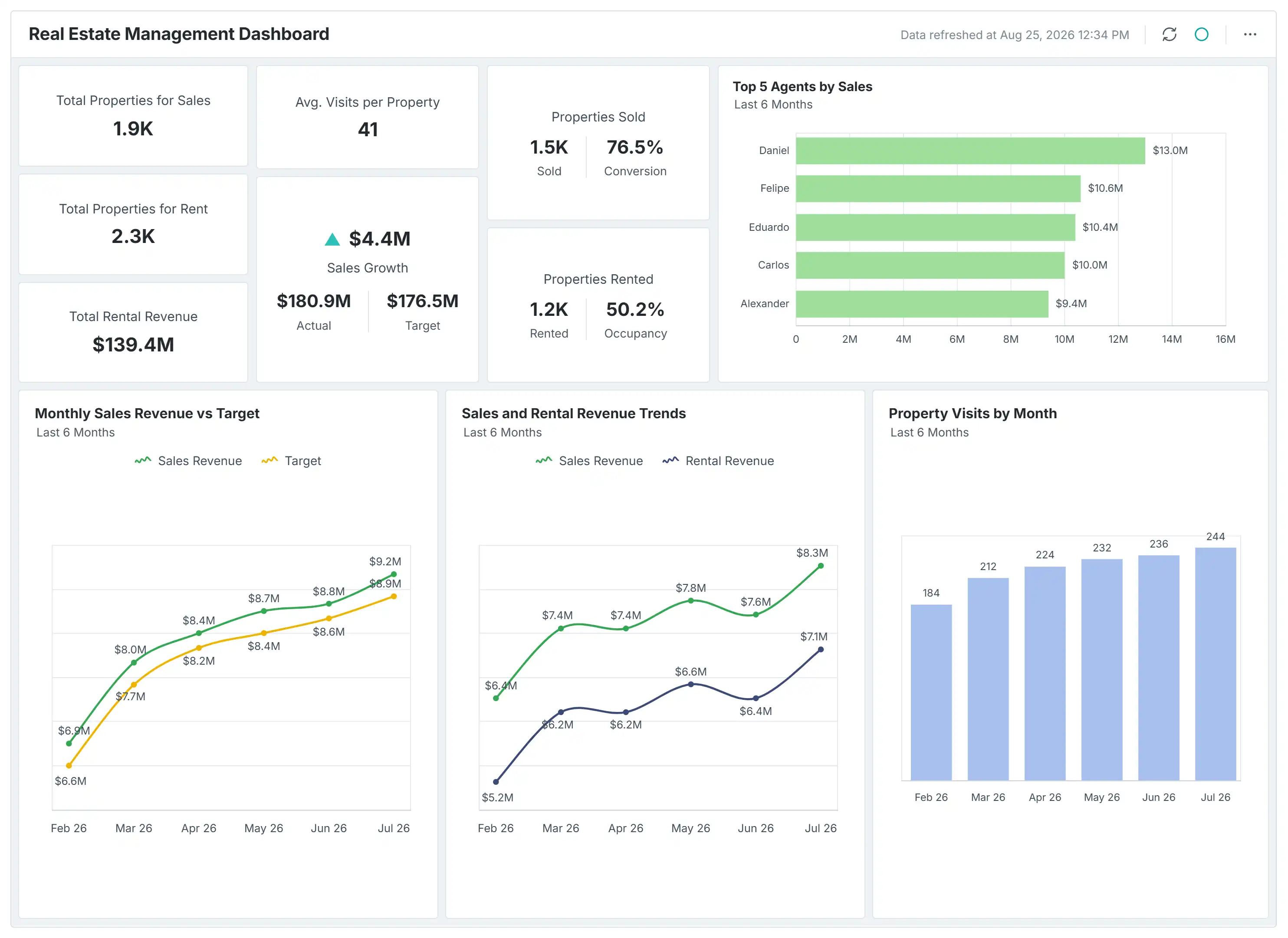Image resolution: width=1288 pixels, height=938 pixels.
Task: Click the $5.2M Feb rental revenue point
Action: 496,782
